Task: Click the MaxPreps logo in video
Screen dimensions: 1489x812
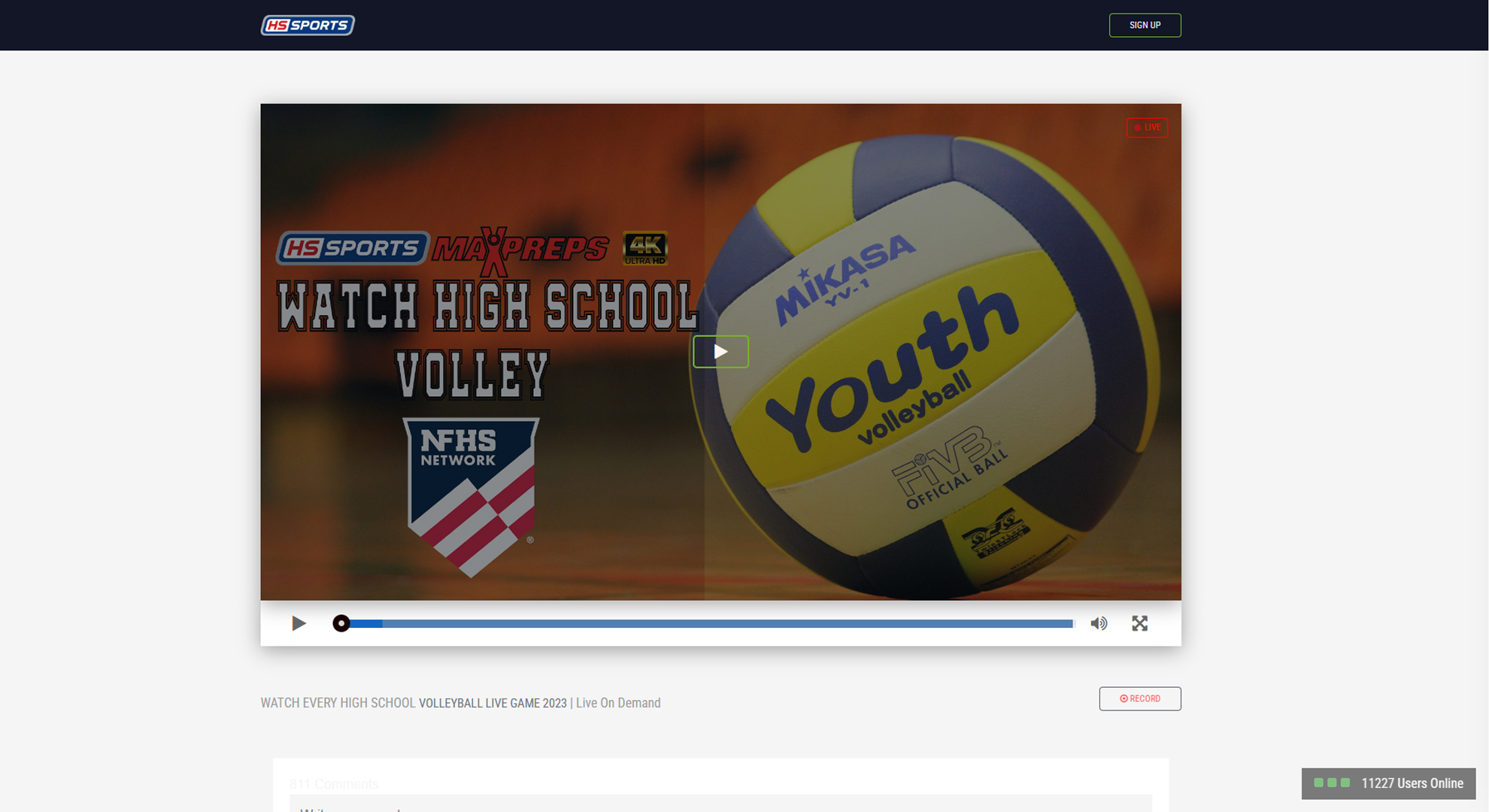Action: coord(520,250)
